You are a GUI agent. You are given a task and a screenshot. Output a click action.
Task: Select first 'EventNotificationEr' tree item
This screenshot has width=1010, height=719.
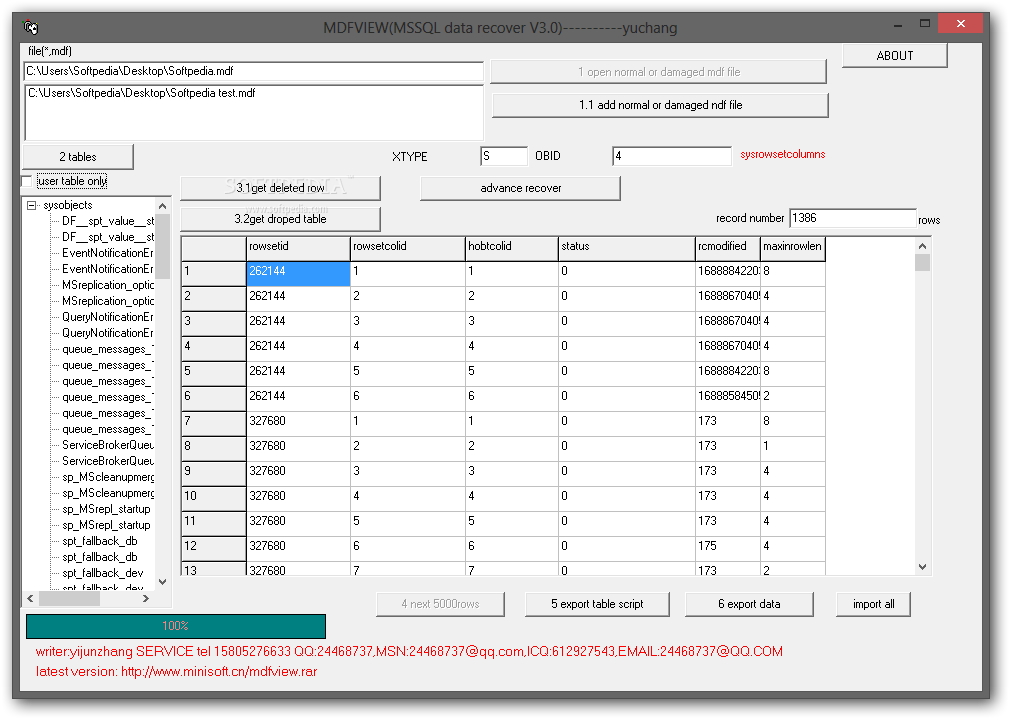[x=108, y=253]
